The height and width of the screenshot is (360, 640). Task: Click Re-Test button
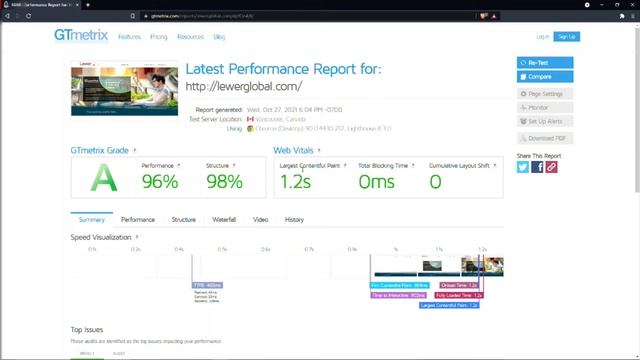coord(545,63)
